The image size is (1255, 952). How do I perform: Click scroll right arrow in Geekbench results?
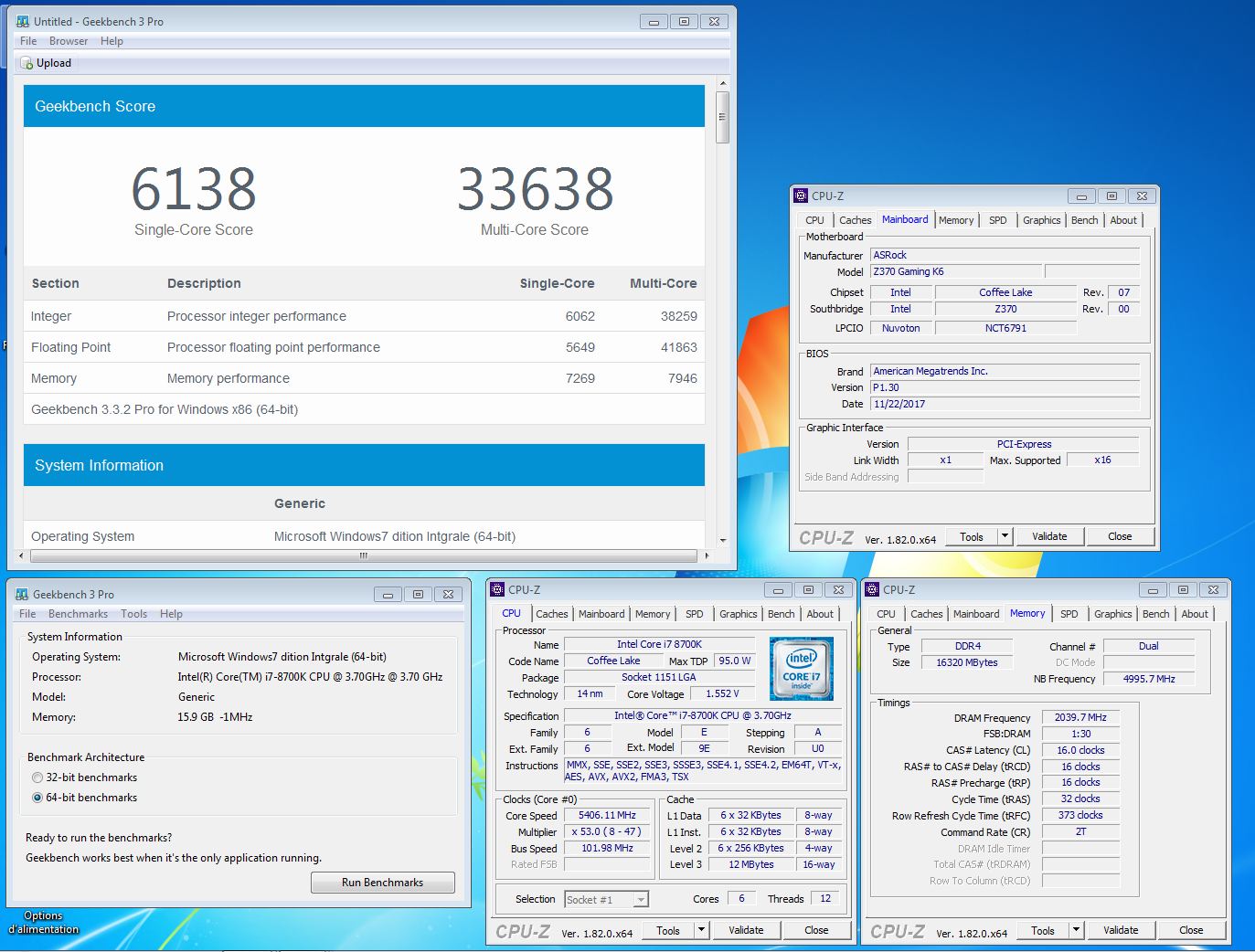coord(707,555)
